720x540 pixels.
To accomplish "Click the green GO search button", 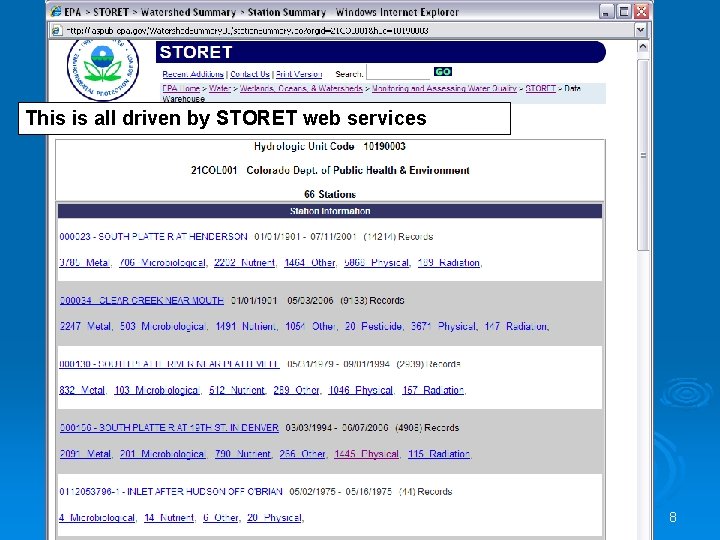I will pyautogui.click(x=443, y=72).
